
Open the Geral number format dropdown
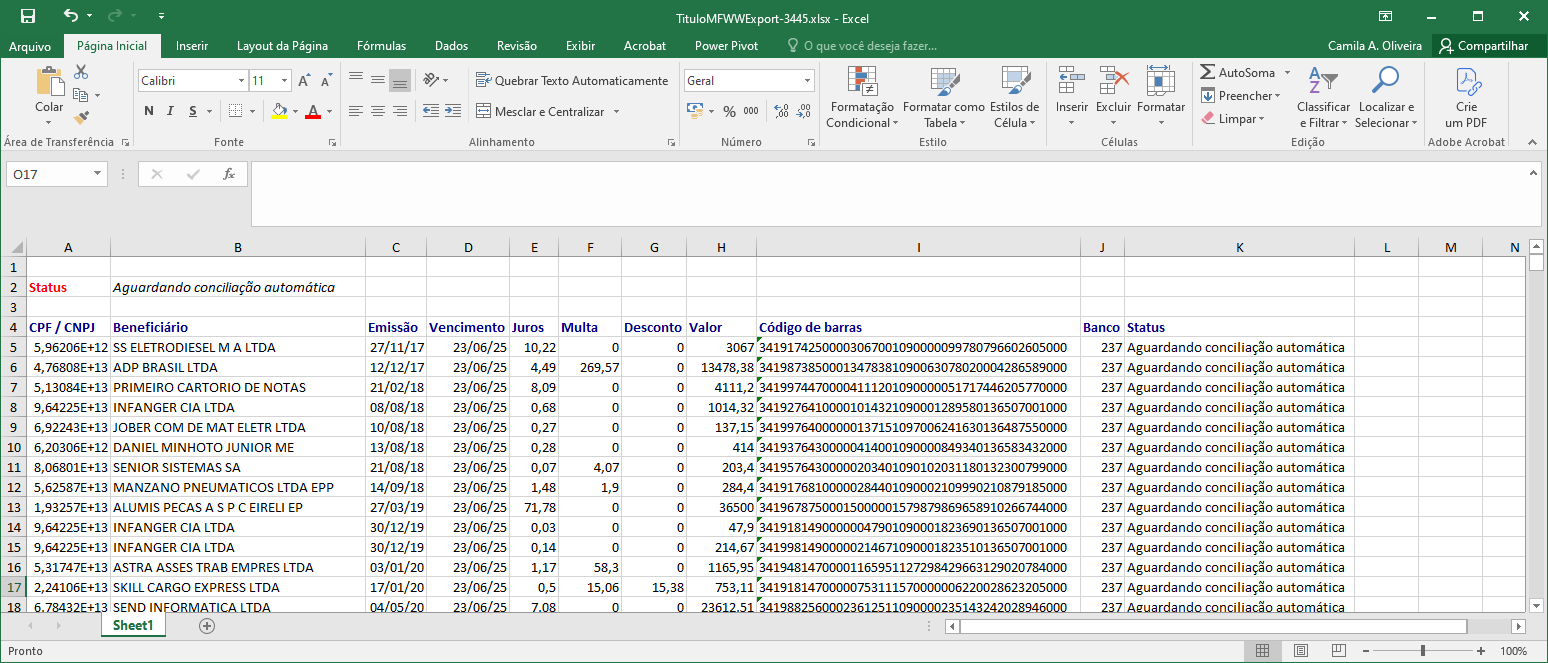click(x=808, y=80)
